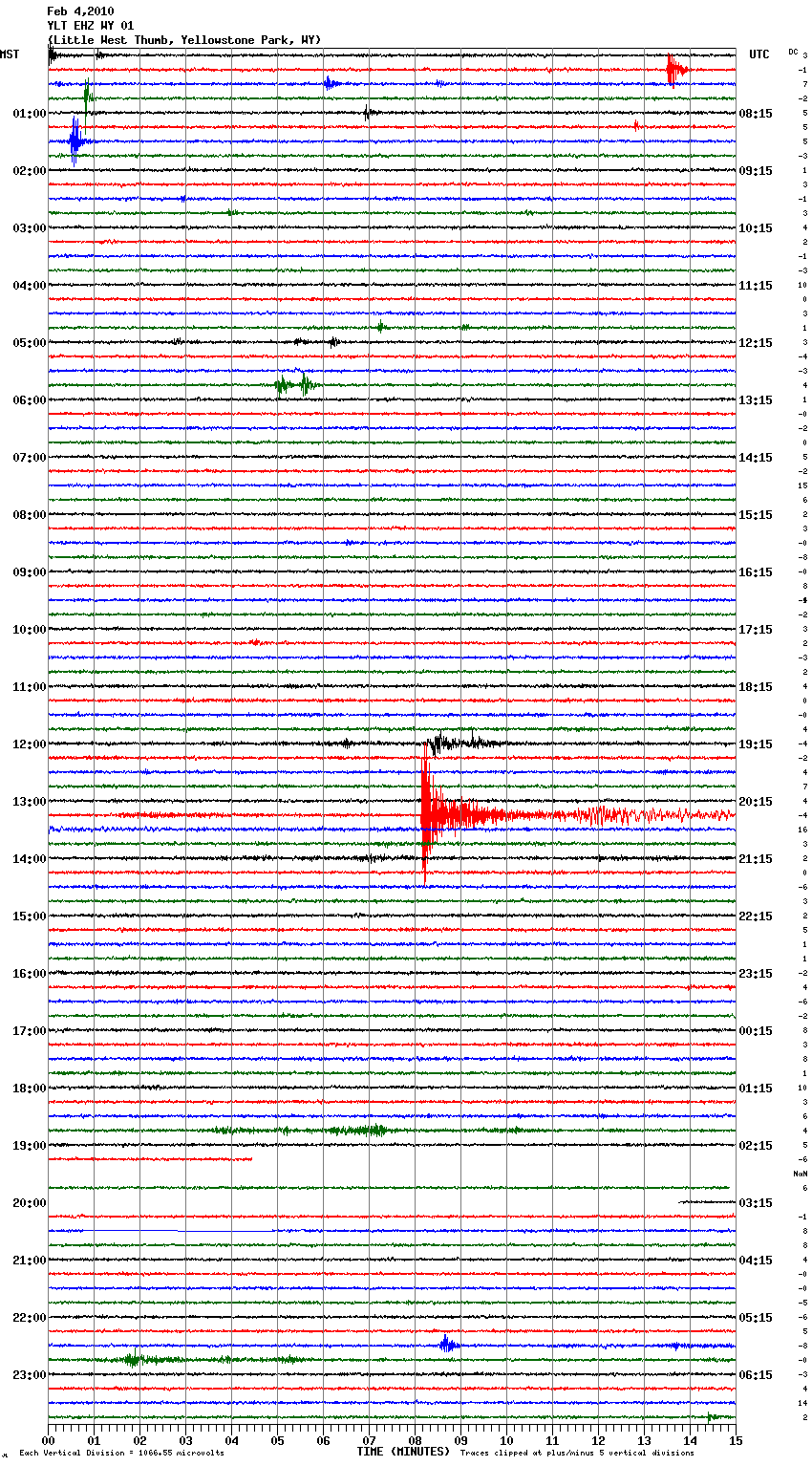Click the 21:15 UTC time label

pyautogui.click(x=756, y=859)
